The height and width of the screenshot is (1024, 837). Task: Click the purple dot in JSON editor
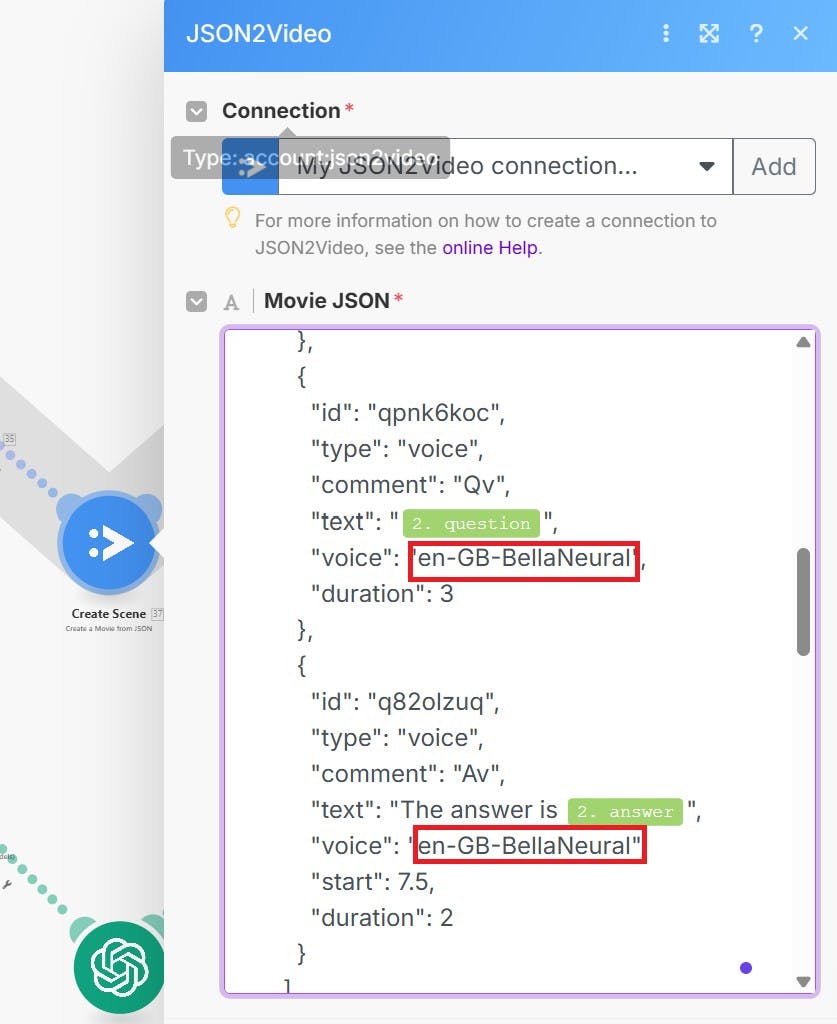[x=745, y=967]
